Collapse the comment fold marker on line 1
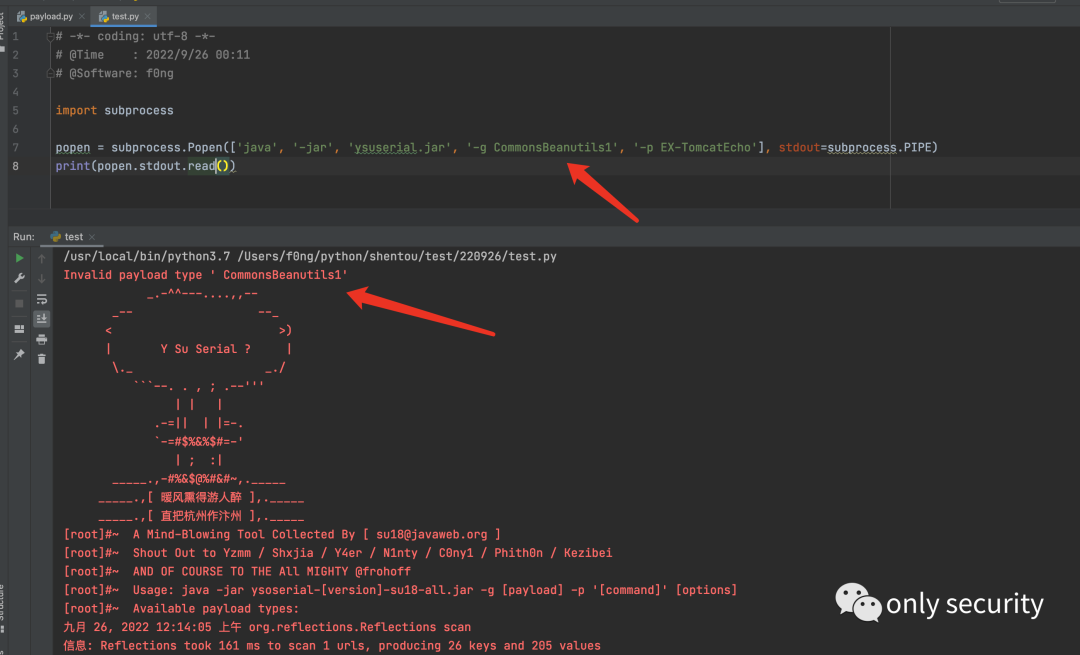Viewport: 1080px width, 655px height. pyautogui.click(x=50, y=36)
